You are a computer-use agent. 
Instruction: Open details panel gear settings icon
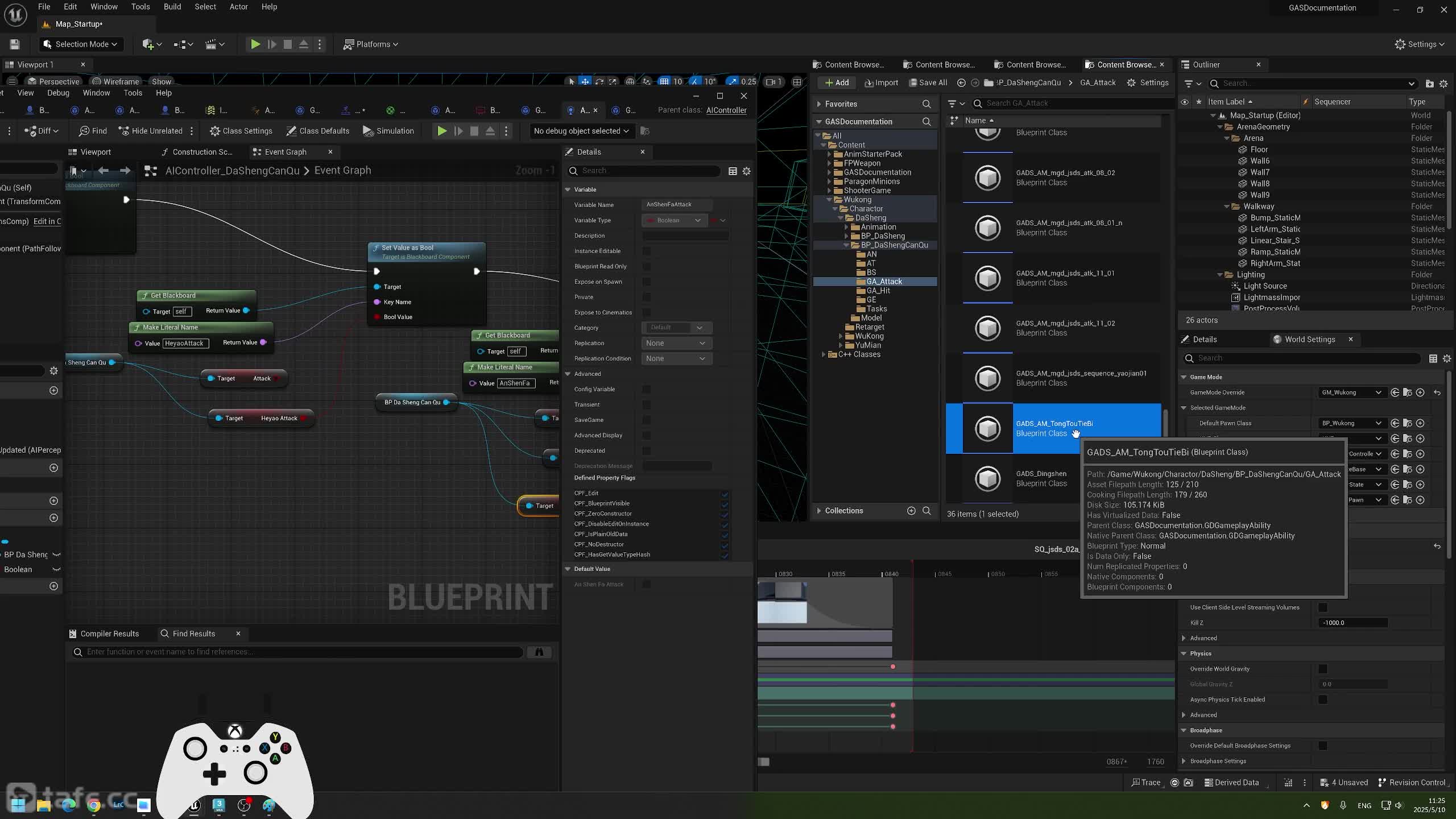tap(747, 171)
